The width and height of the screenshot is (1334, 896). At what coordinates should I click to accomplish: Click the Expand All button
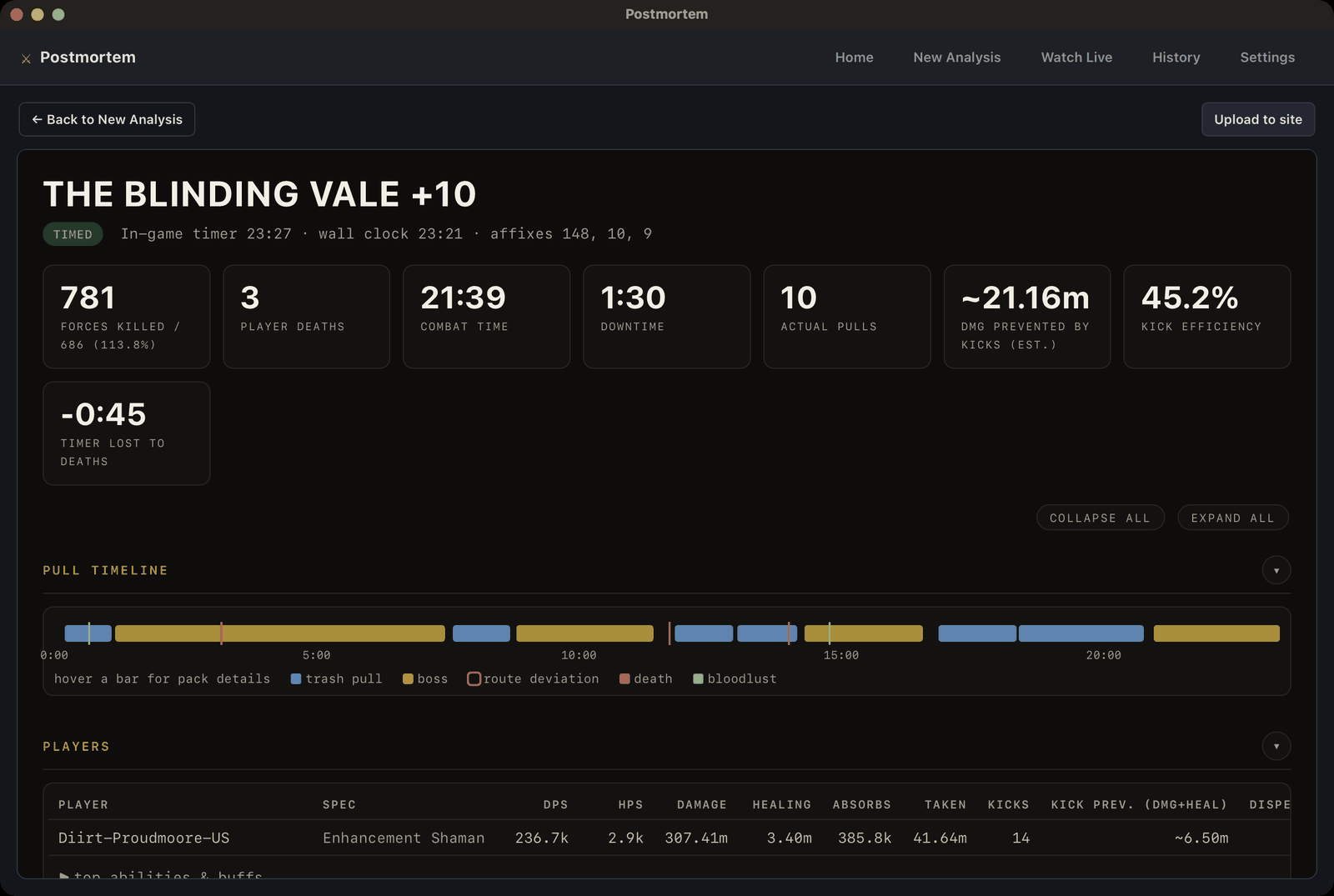[1232, 518]
